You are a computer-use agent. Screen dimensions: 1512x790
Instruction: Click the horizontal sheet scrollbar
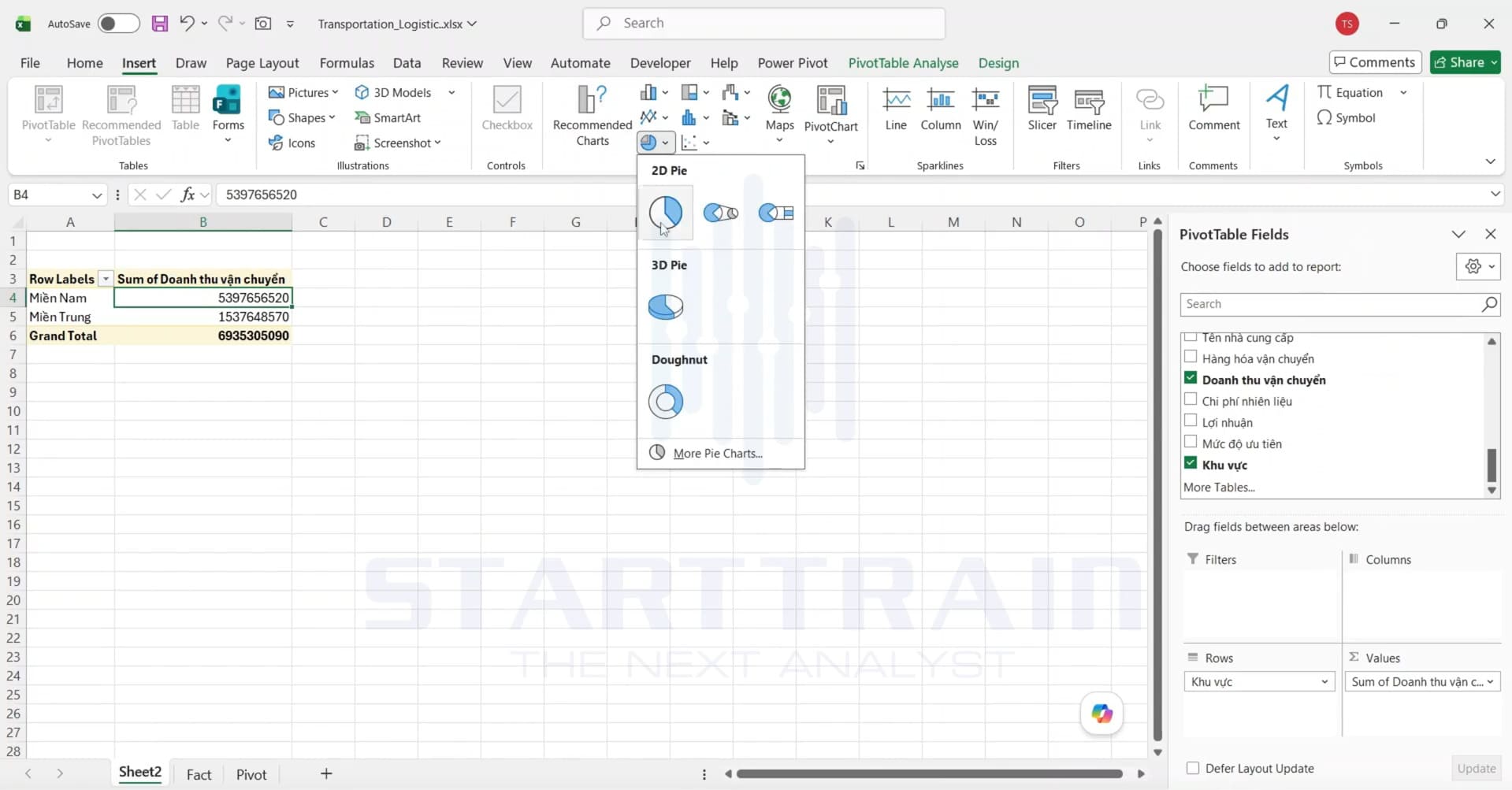(x=930, y=773)
